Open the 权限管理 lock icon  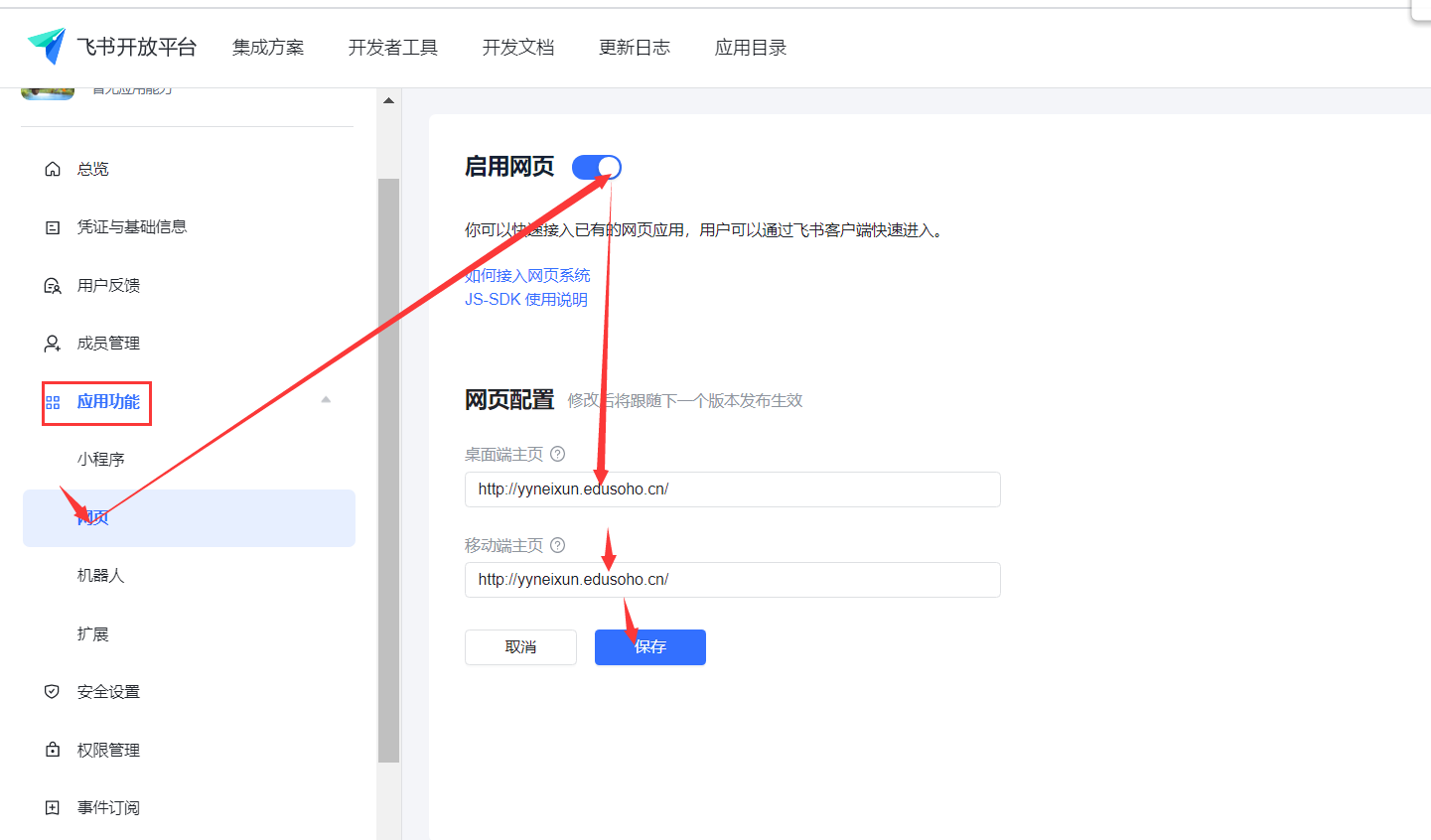click(x=53, y=750)
